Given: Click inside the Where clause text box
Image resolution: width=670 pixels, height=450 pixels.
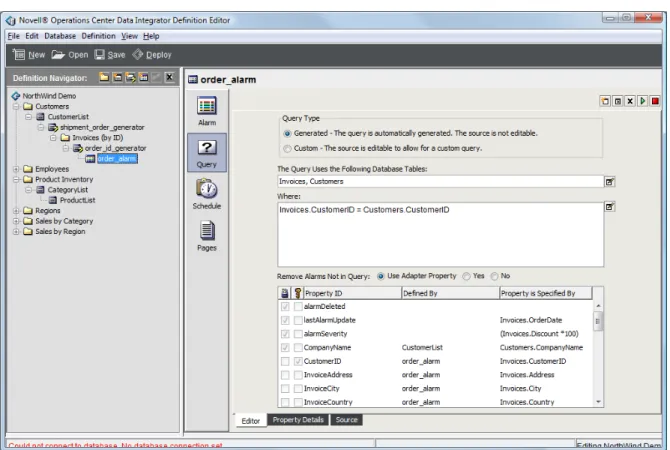Looking at the screenshot, I should 441,235.
